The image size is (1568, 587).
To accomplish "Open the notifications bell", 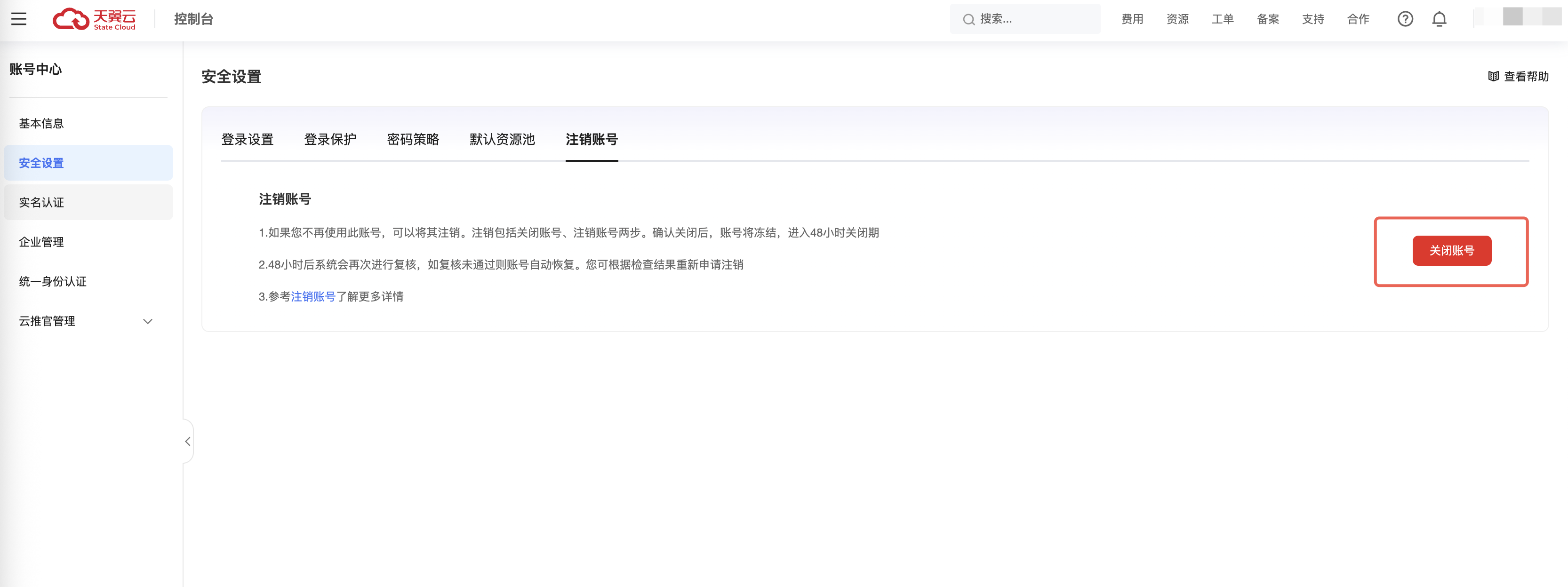I will 1439,19.
